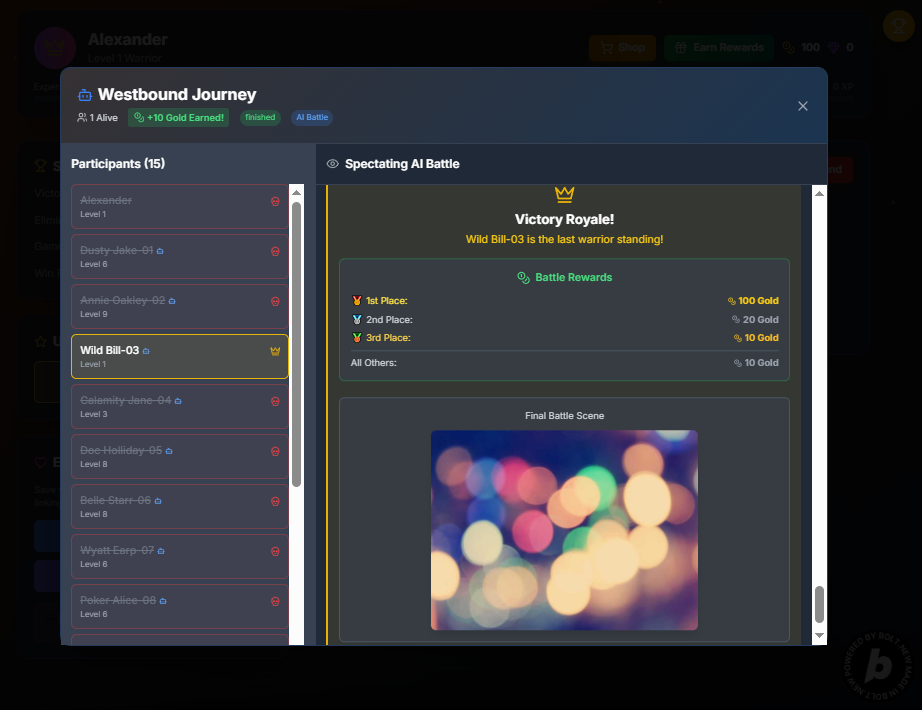Screen dimensions: 922x710
Task: Click the skull icon on Annie Oakley-02 row
Action: pyautogui.click(x=275, y=301)
